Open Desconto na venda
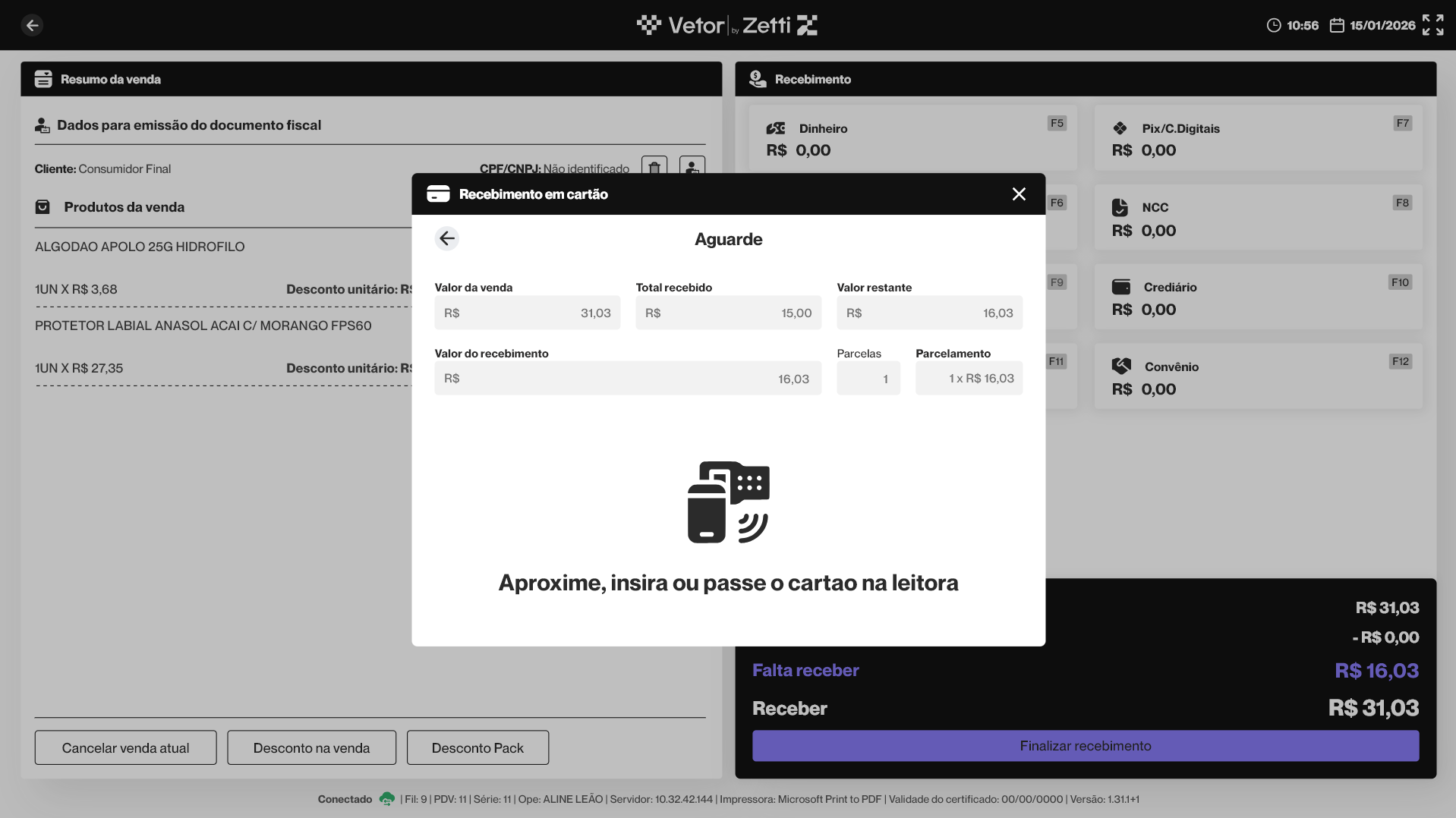 [311, 748]
